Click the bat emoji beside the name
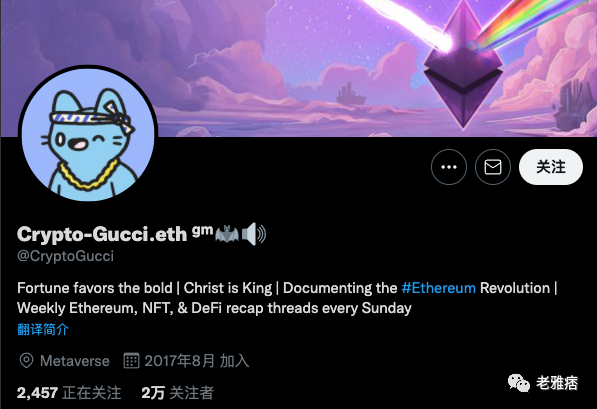This screenshot has height=409, width=597. 227,234
